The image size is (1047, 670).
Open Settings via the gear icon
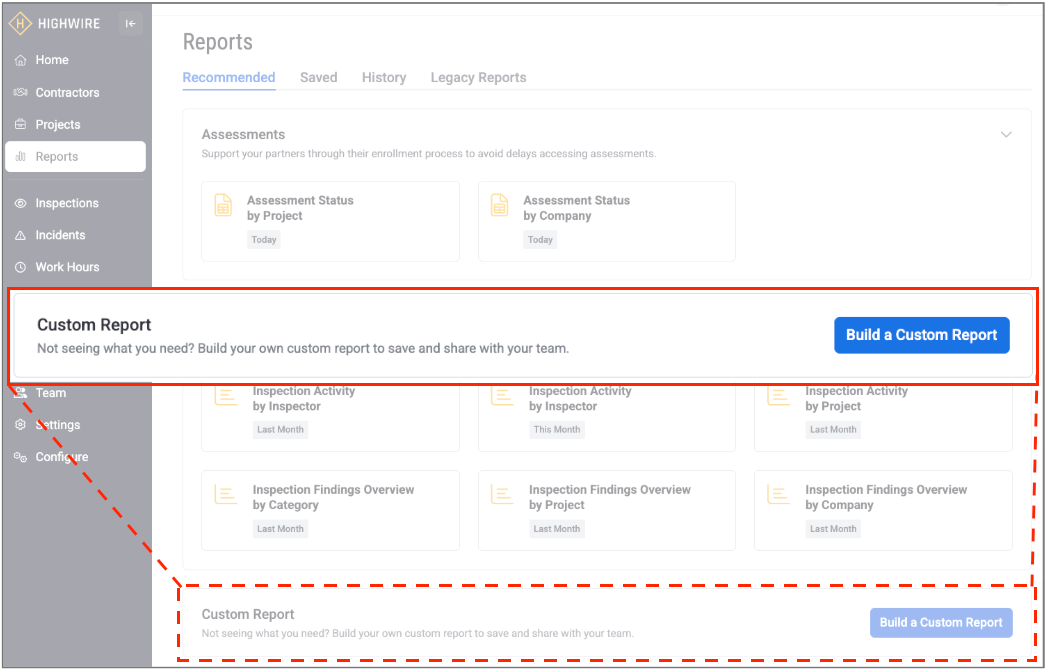(21, 425)
